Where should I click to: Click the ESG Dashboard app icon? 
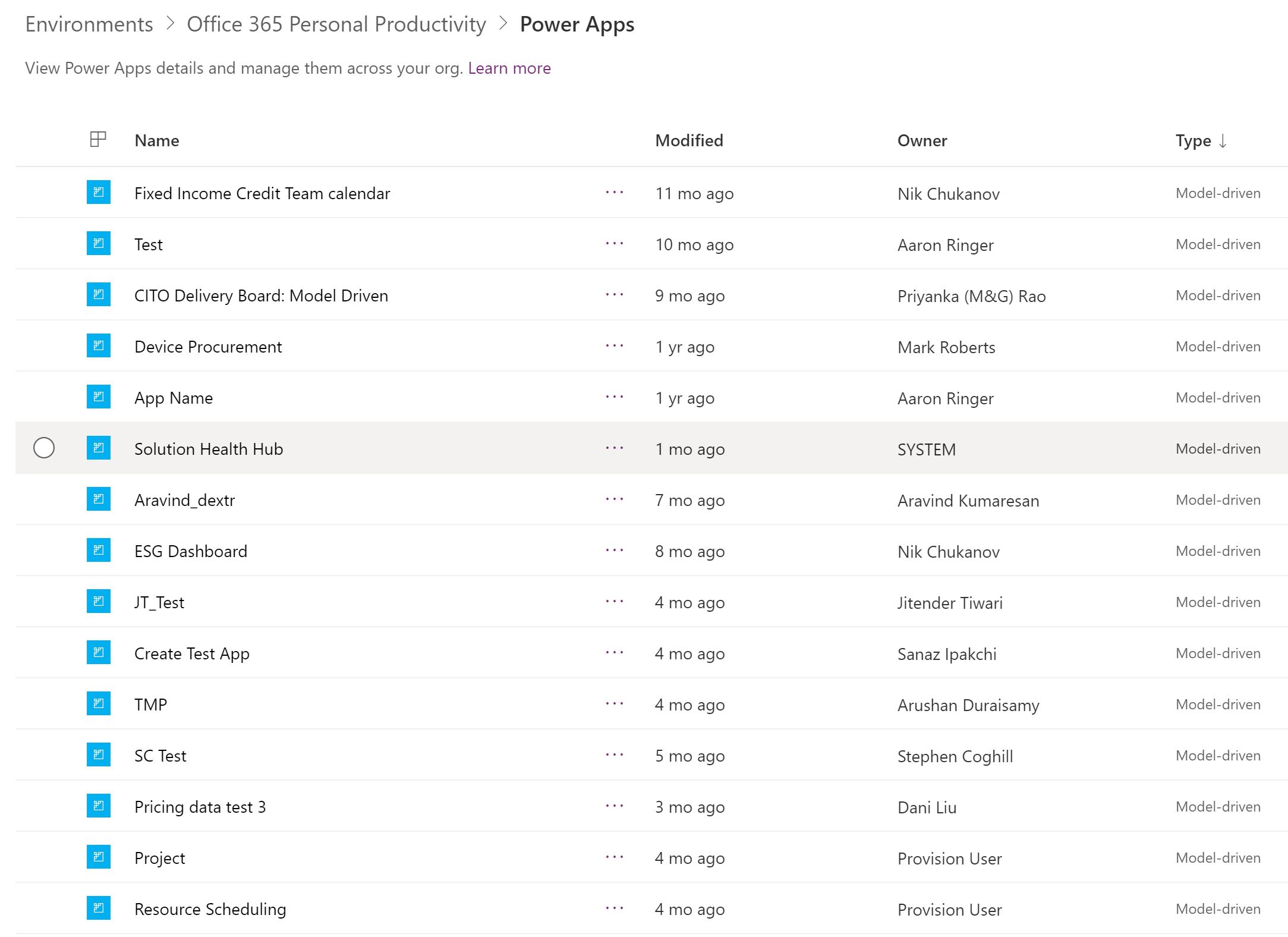(x=97, y=550)
